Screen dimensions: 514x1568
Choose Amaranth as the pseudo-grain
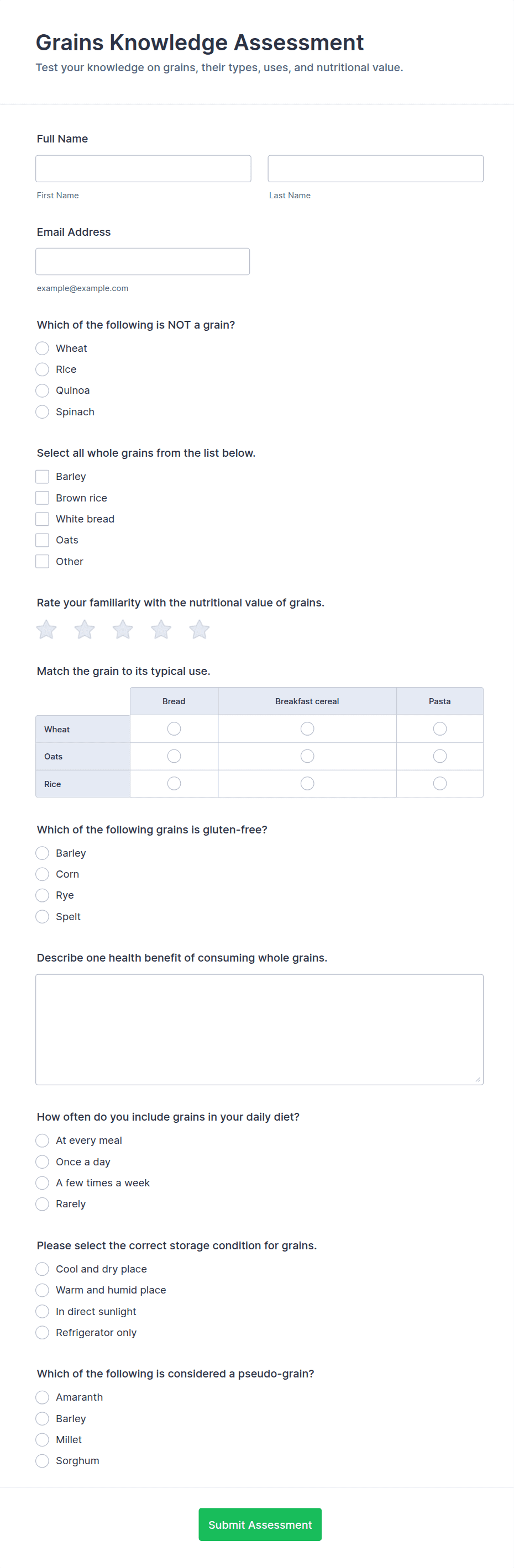point(42,1397)
